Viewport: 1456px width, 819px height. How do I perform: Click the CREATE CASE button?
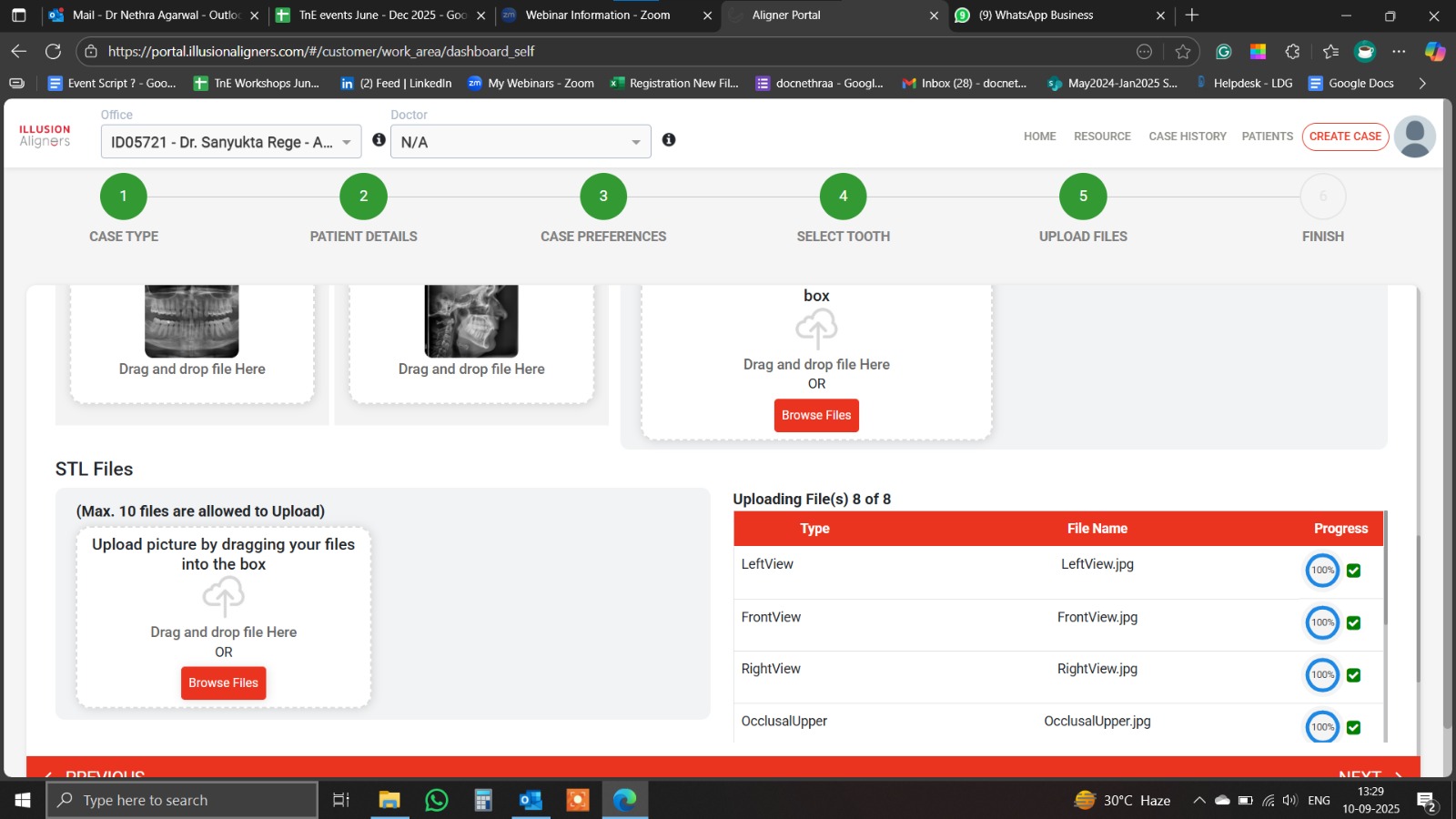tap(1345, 136)
